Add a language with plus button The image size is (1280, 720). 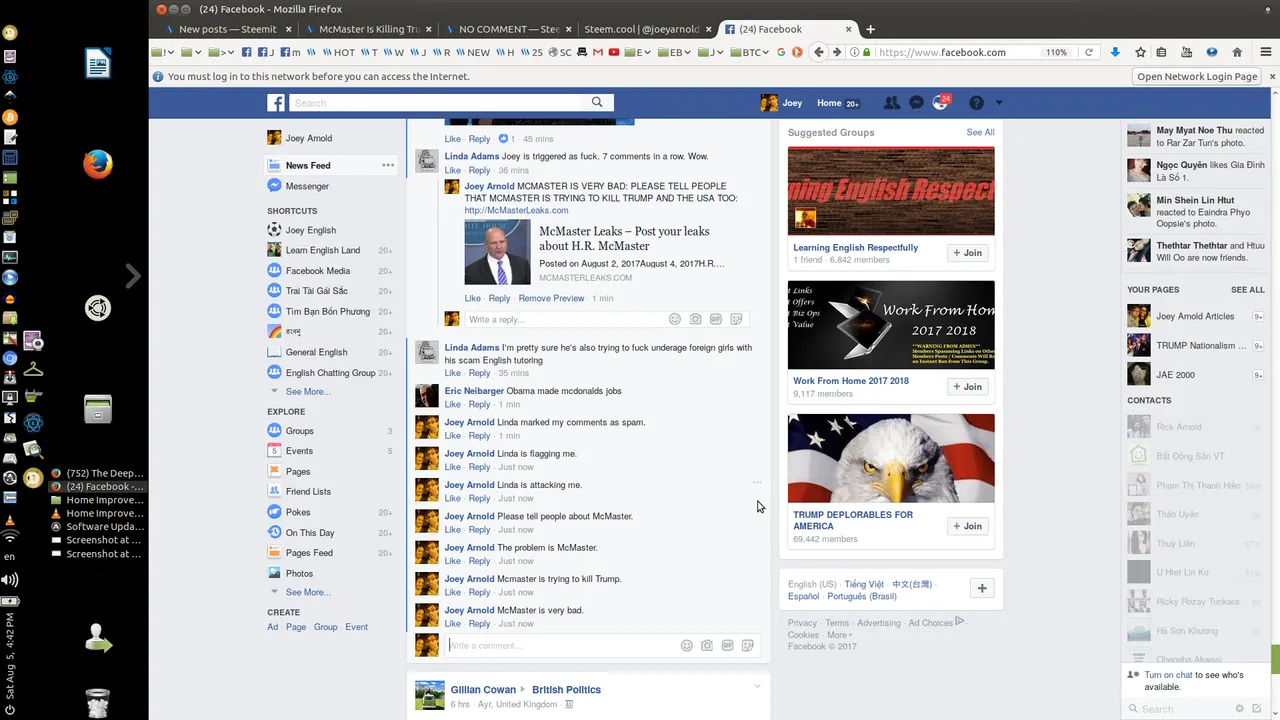pos(982,588)
